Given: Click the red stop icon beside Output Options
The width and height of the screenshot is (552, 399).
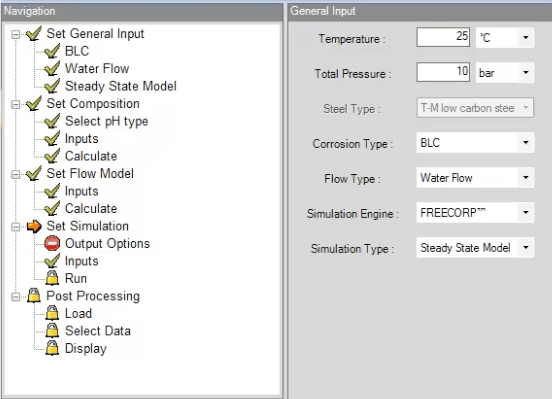Looking at the screenshot, I should (52, 243).
